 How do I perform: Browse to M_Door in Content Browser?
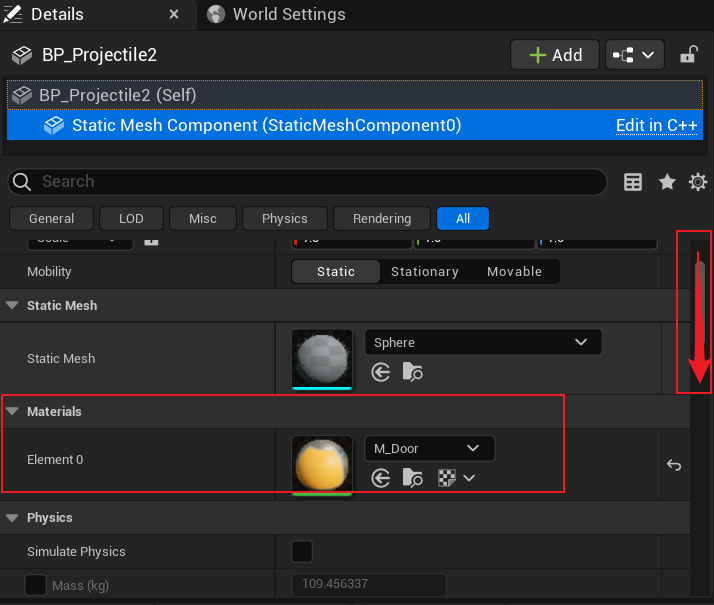[x=413, y=478]
